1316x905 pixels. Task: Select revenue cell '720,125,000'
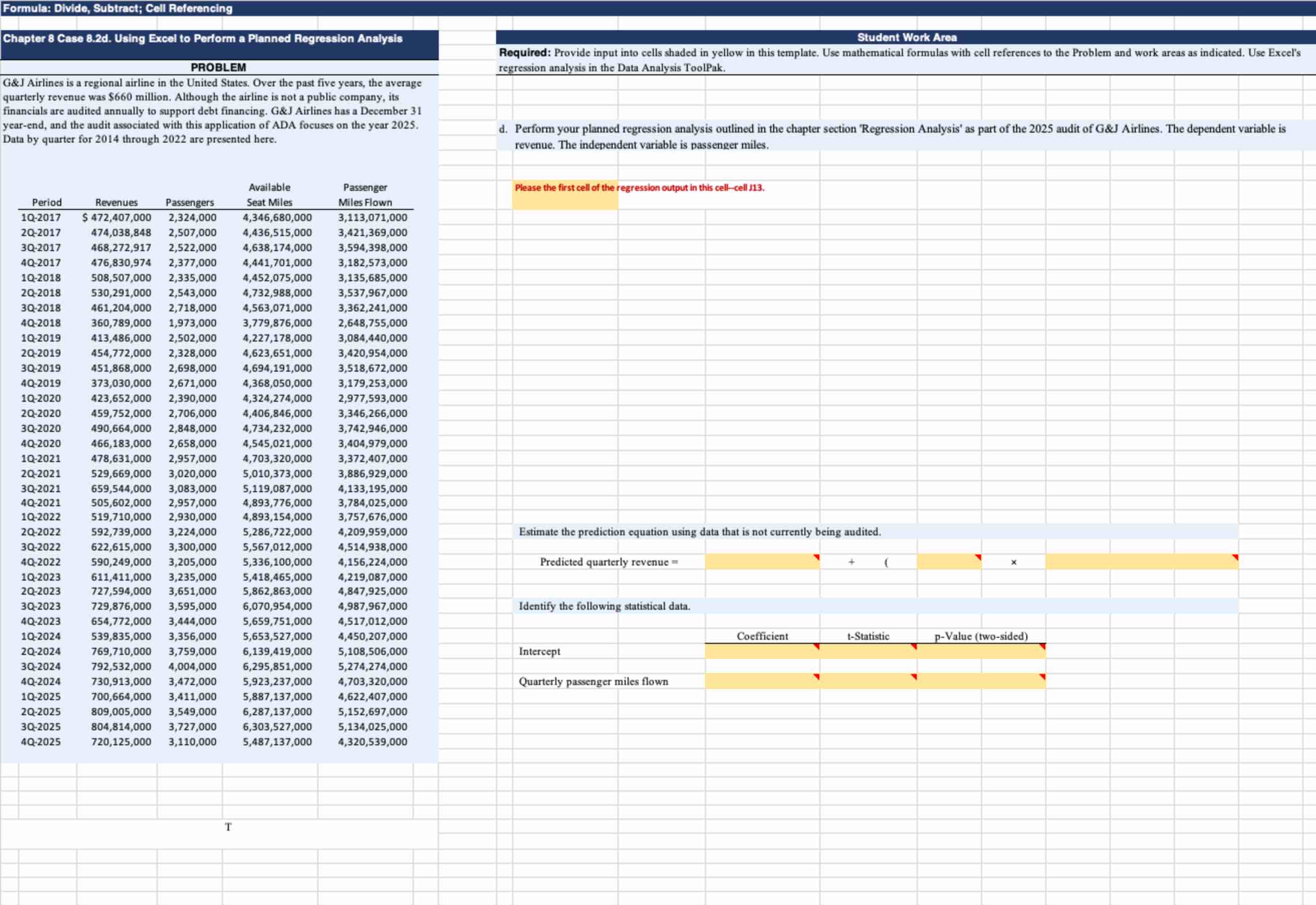click(122, 742)
